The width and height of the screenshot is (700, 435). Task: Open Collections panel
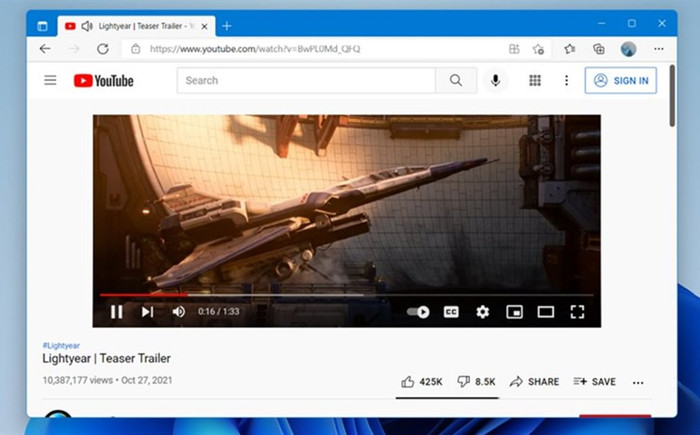click(x=599, y=49)
